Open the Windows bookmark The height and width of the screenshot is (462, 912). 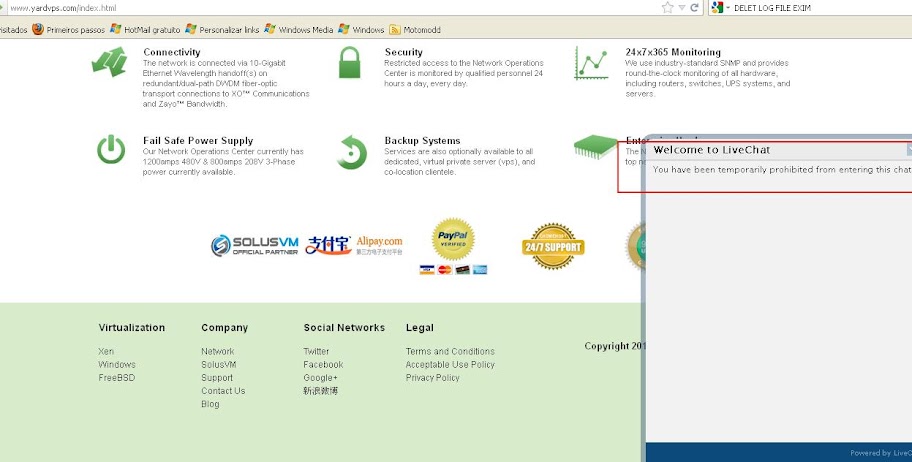click(x=361, y=29)
